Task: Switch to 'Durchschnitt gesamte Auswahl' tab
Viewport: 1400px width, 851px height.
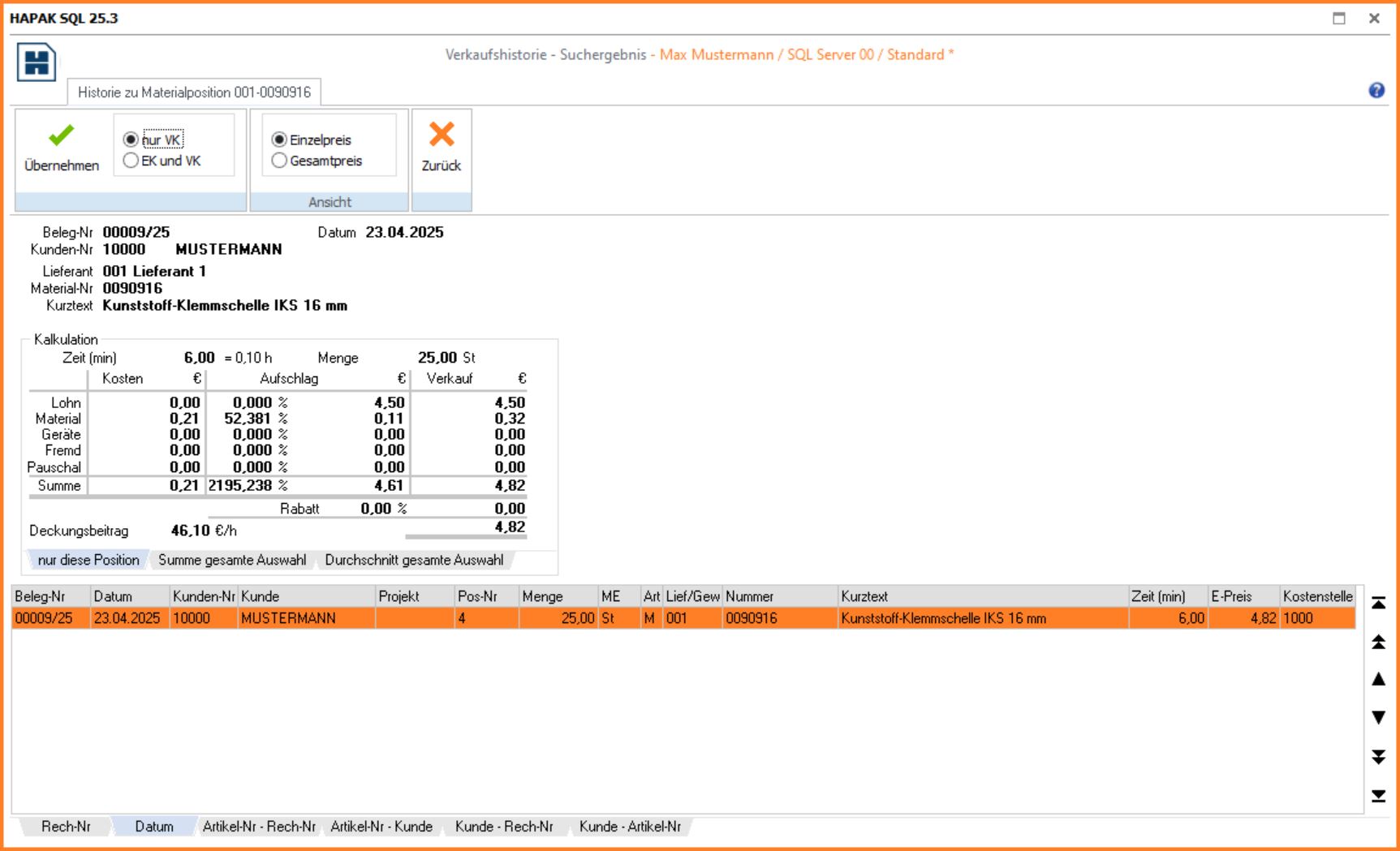Action: tap(414, 560)
